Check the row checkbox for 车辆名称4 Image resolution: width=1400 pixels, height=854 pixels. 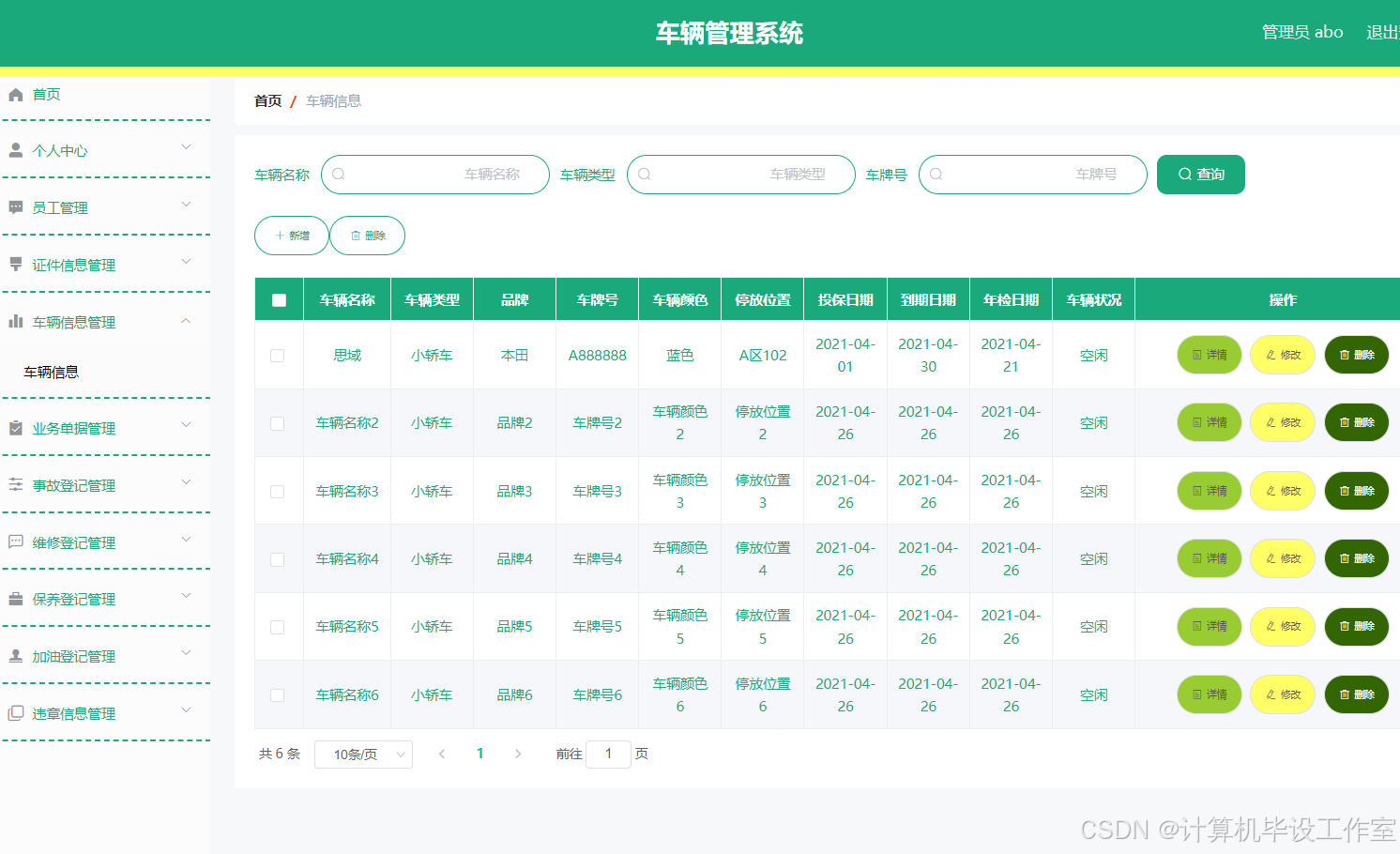pyautogui.click(x=278, y=559)
